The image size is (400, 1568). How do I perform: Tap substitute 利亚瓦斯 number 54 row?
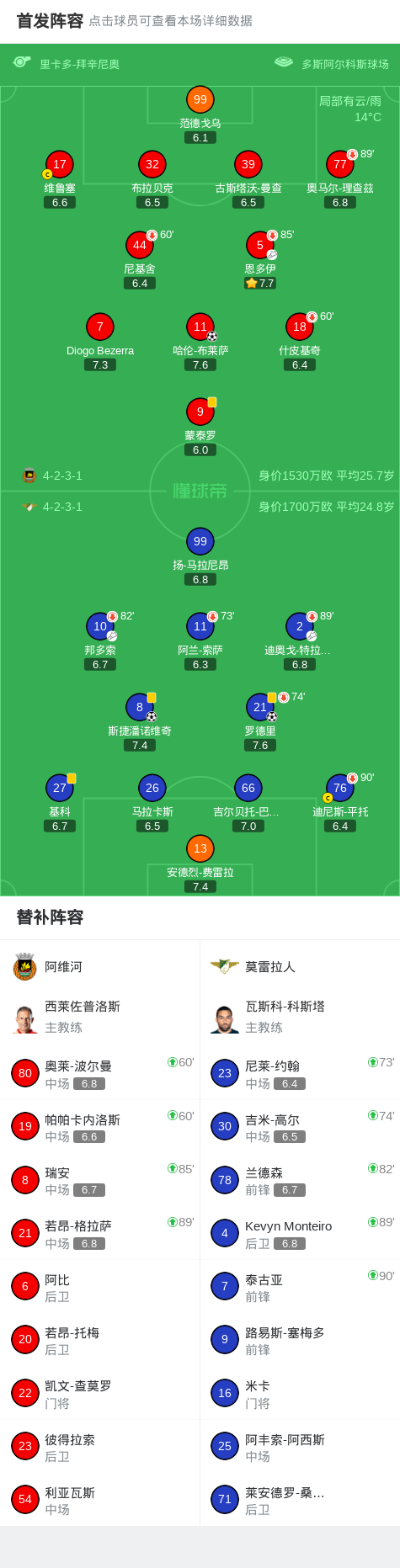coord(100,1499)
